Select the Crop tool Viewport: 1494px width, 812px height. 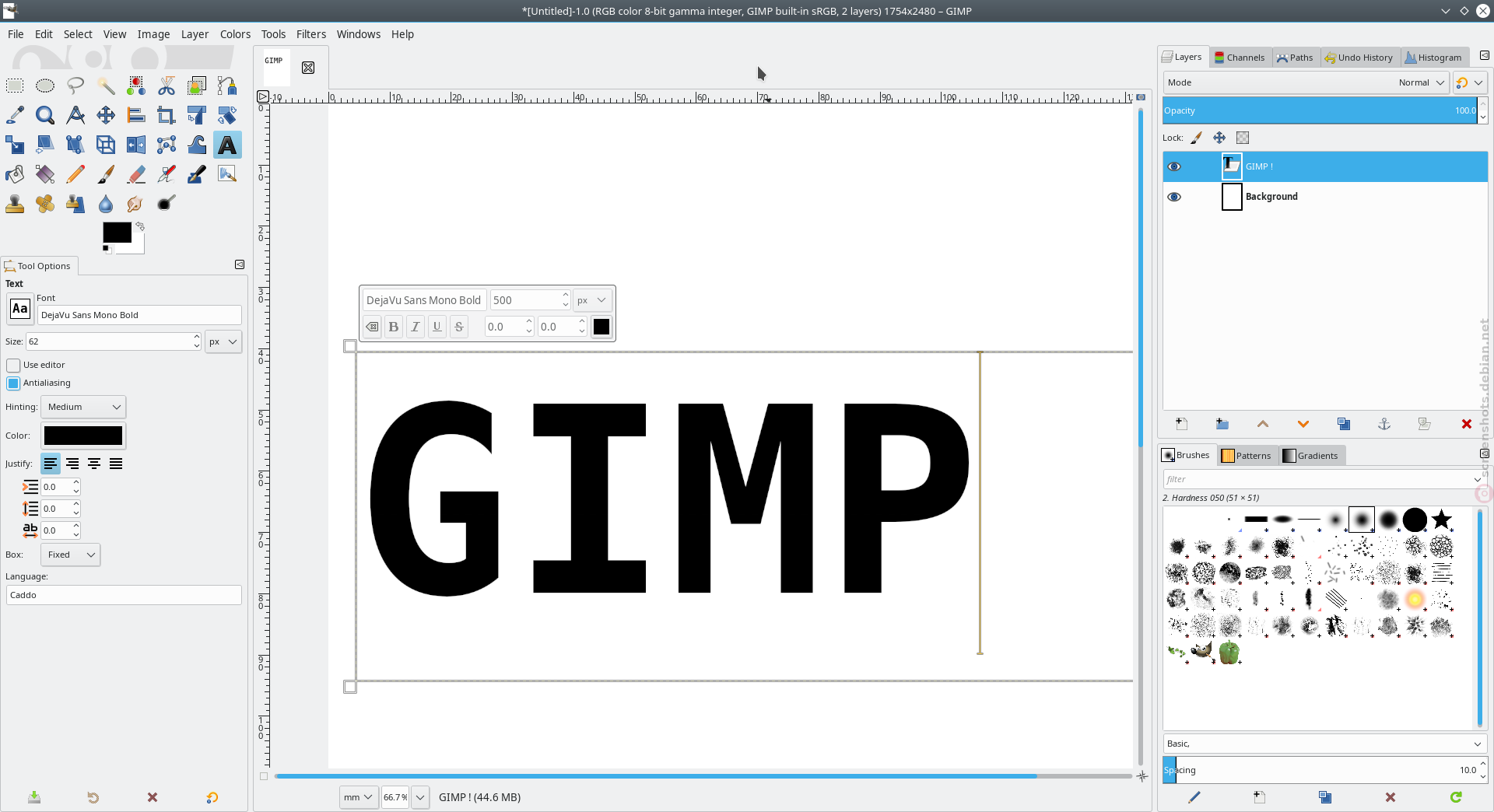[167, 115]
